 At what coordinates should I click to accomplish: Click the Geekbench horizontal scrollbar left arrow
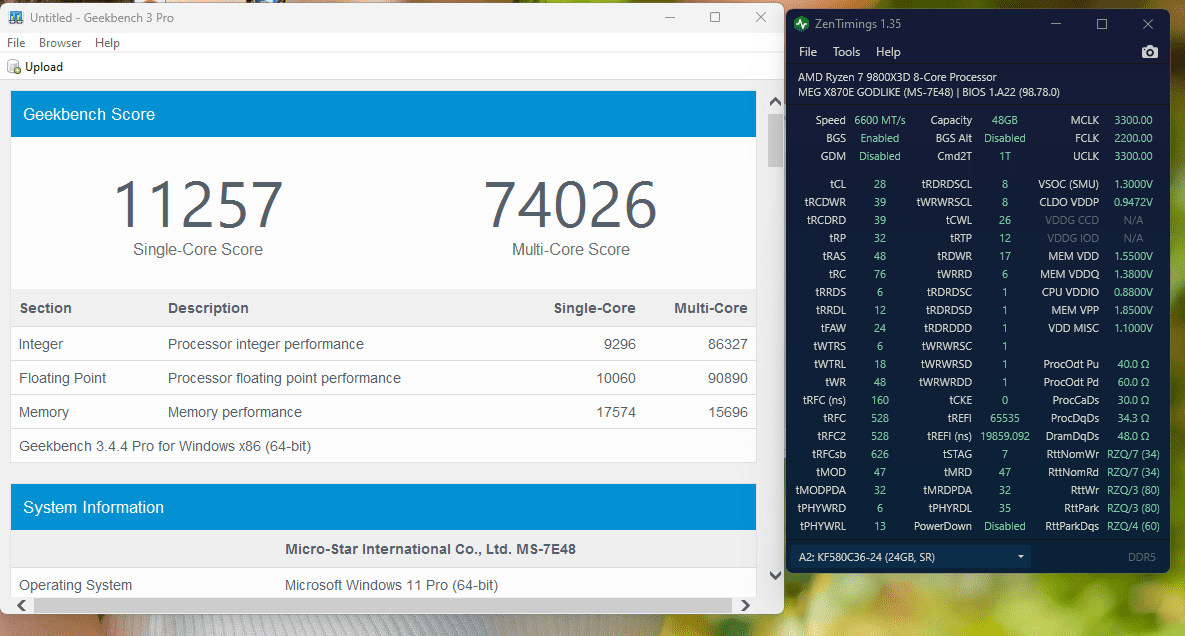(21, 605)
